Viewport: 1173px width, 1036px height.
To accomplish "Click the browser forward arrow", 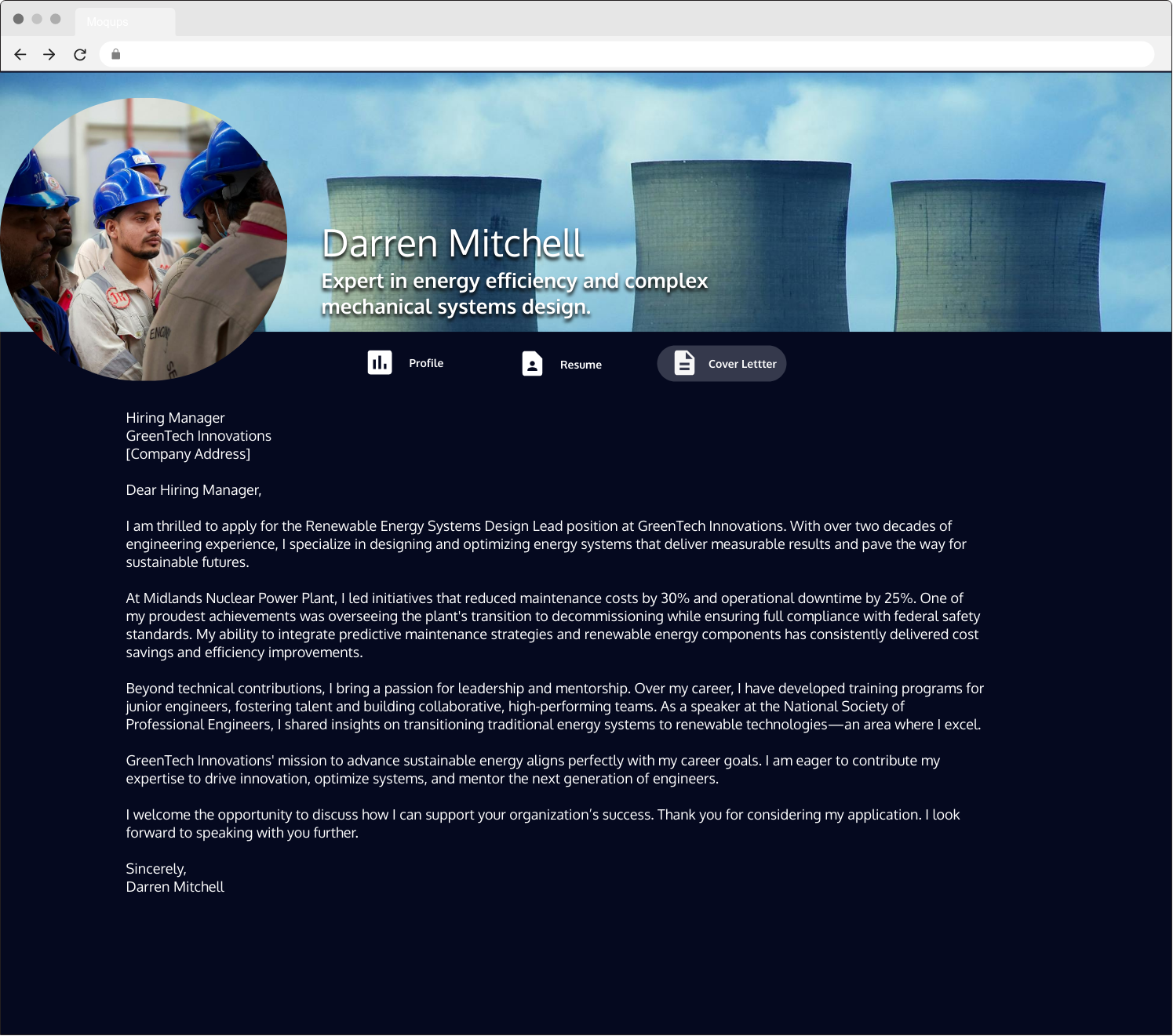I will coord(49,54).
